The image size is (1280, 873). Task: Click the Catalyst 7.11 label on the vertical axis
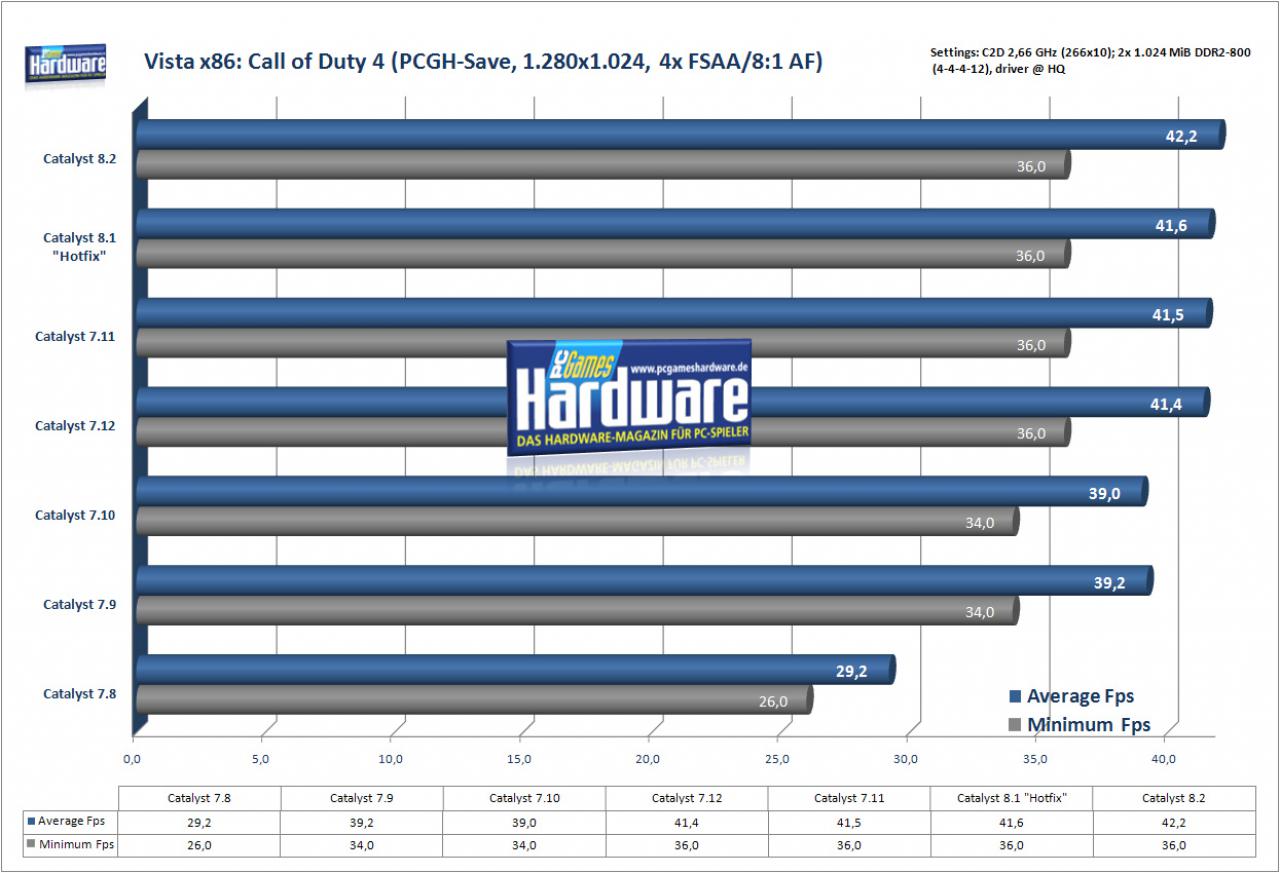(76, 337)
